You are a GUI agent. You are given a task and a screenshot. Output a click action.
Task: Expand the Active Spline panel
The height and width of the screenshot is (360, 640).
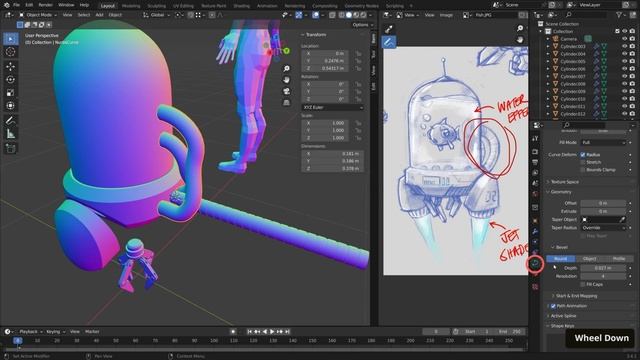563,316
